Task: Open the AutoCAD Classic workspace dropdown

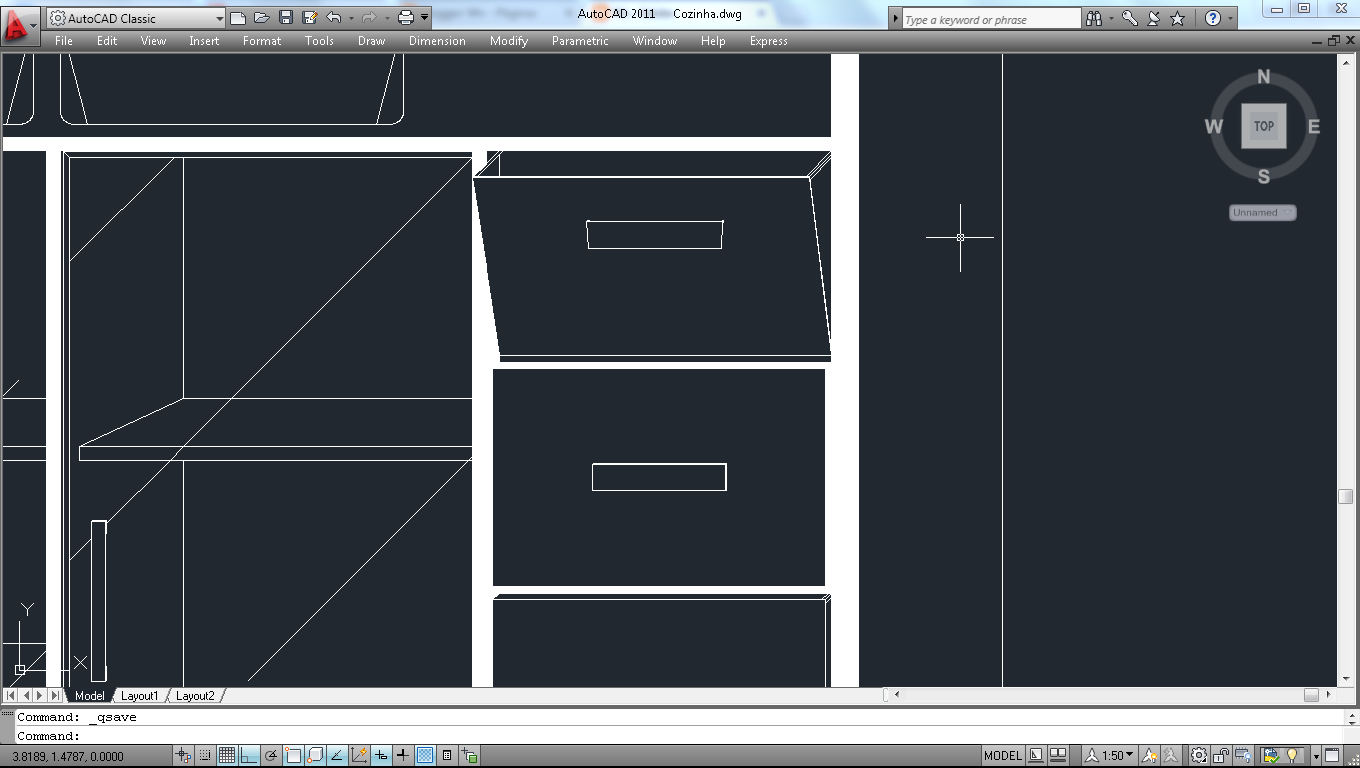Action: [x=220, y=17]
